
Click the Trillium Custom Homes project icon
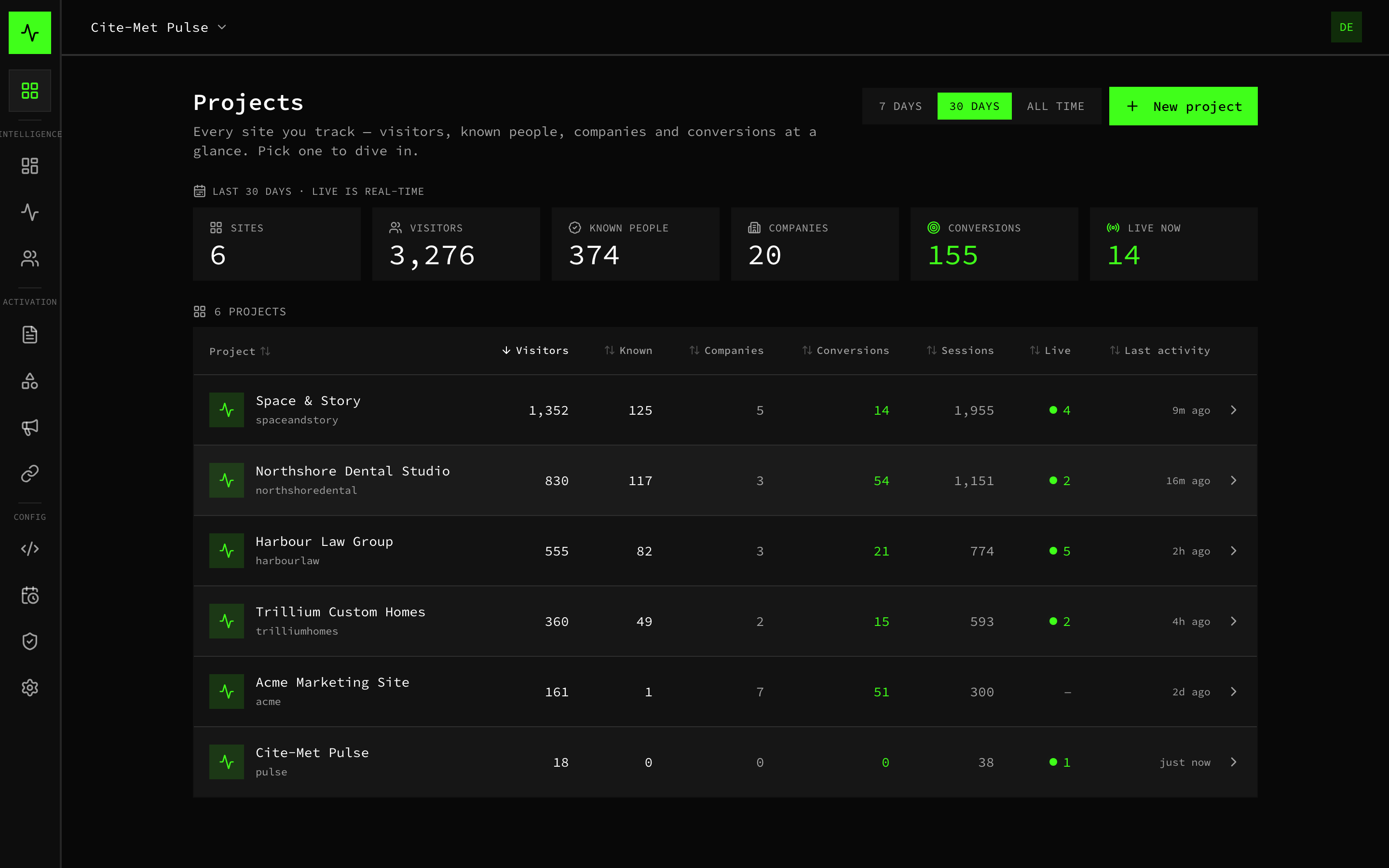pyautogui.click(x=227, y=621)
